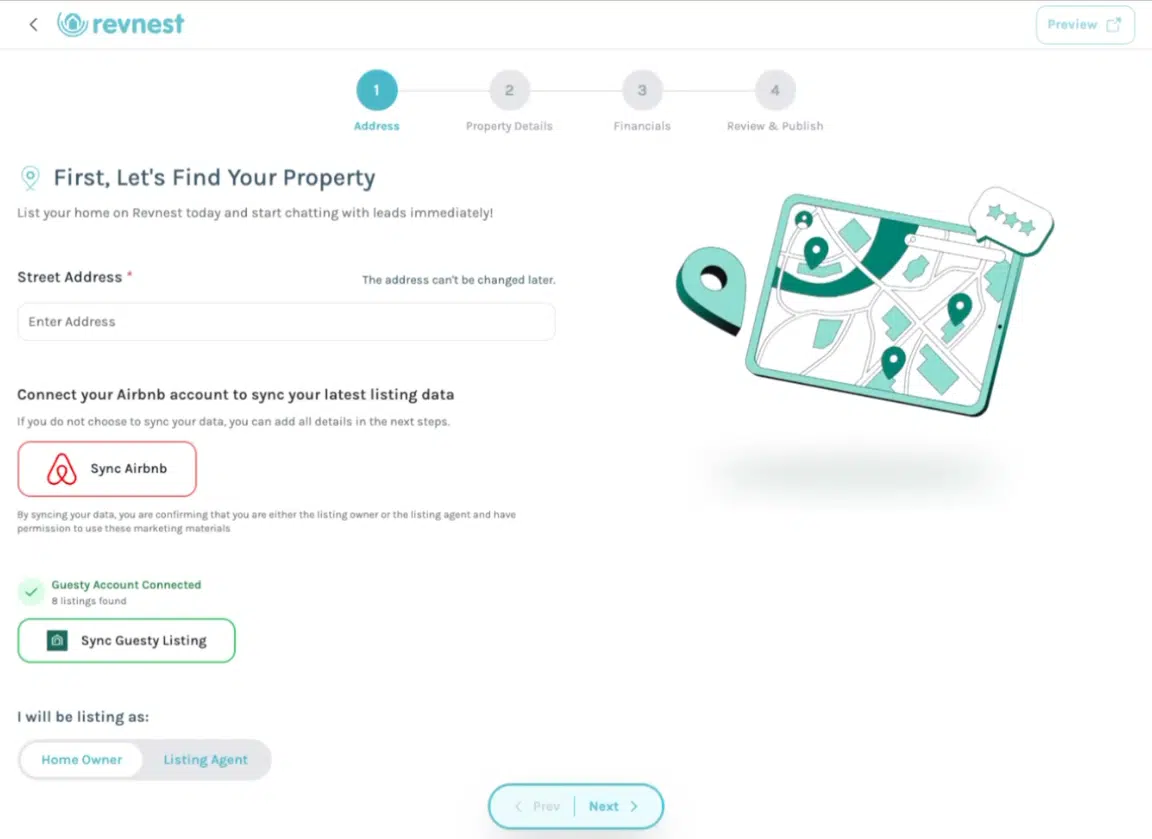Open the listing Preview button
The image size is (1152, 839).
[x=1084, y=25]
